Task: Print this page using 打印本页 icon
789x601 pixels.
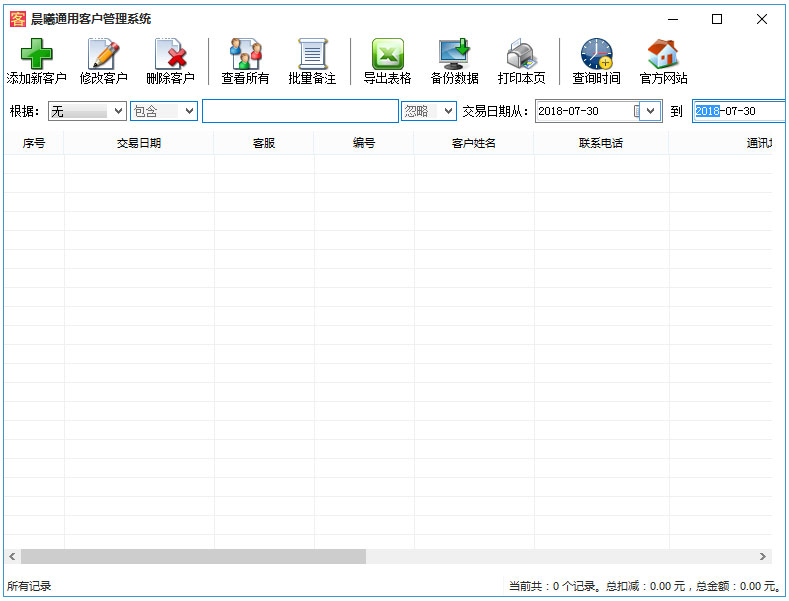Action: pyautogui.click(x=521, y=61)
